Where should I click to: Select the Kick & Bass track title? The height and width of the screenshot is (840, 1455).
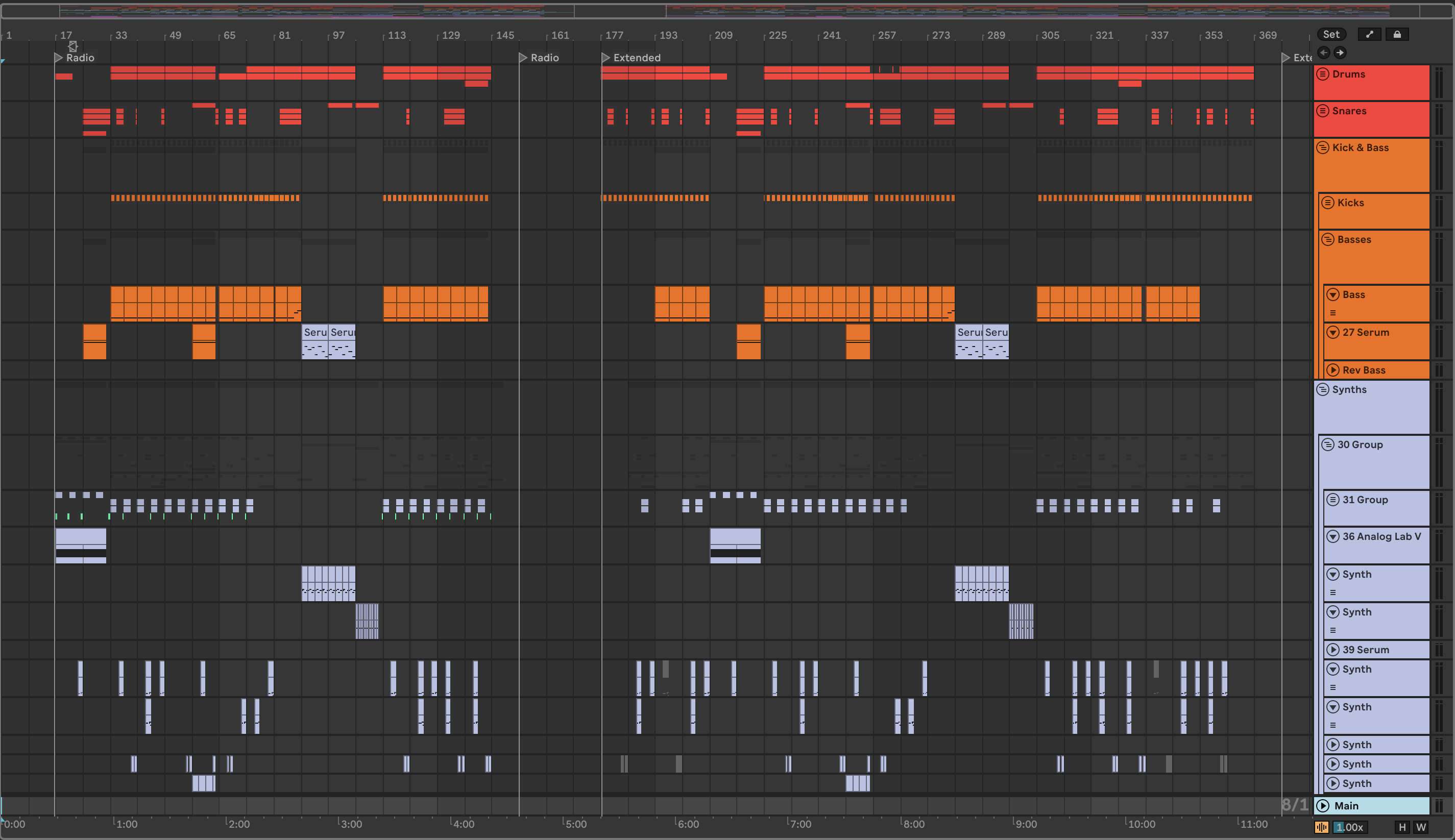click(1361, 147)
